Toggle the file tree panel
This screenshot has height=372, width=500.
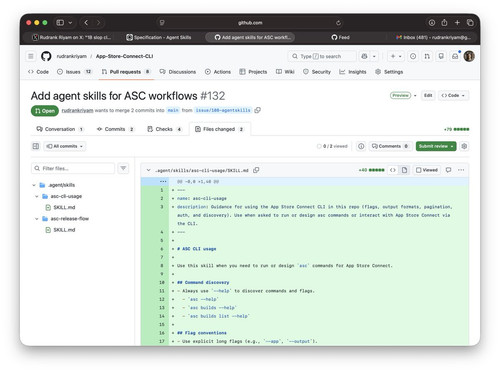point(36,146)
